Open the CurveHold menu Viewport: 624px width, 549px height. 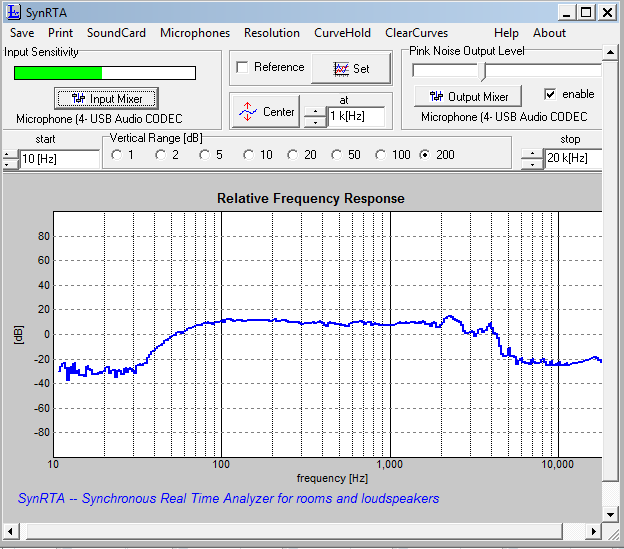(342, 33)
